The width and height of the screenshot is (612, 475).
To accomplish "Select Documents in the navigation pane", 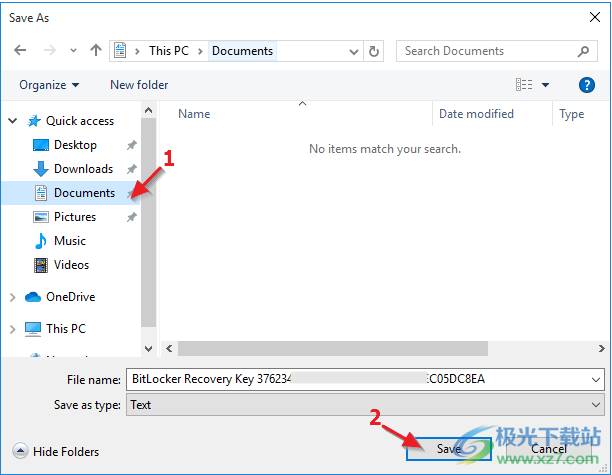I will pos(71,193).
